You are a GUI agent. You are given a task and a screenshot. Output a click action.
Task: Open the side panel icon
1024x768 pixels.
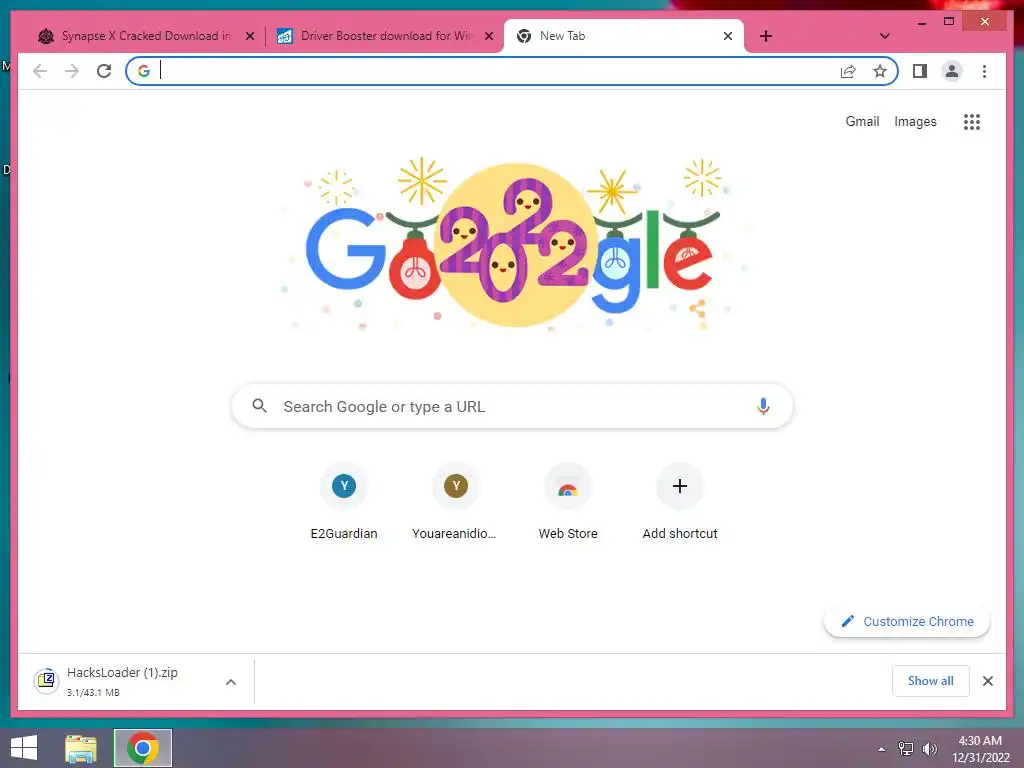920,71
